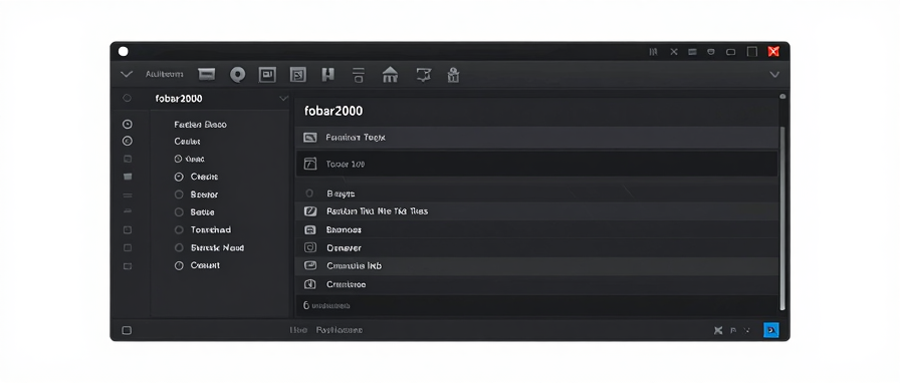Click the X icon in the bottom status bar
The width and height of the screenshot is (900, 383).
point(717,330)
